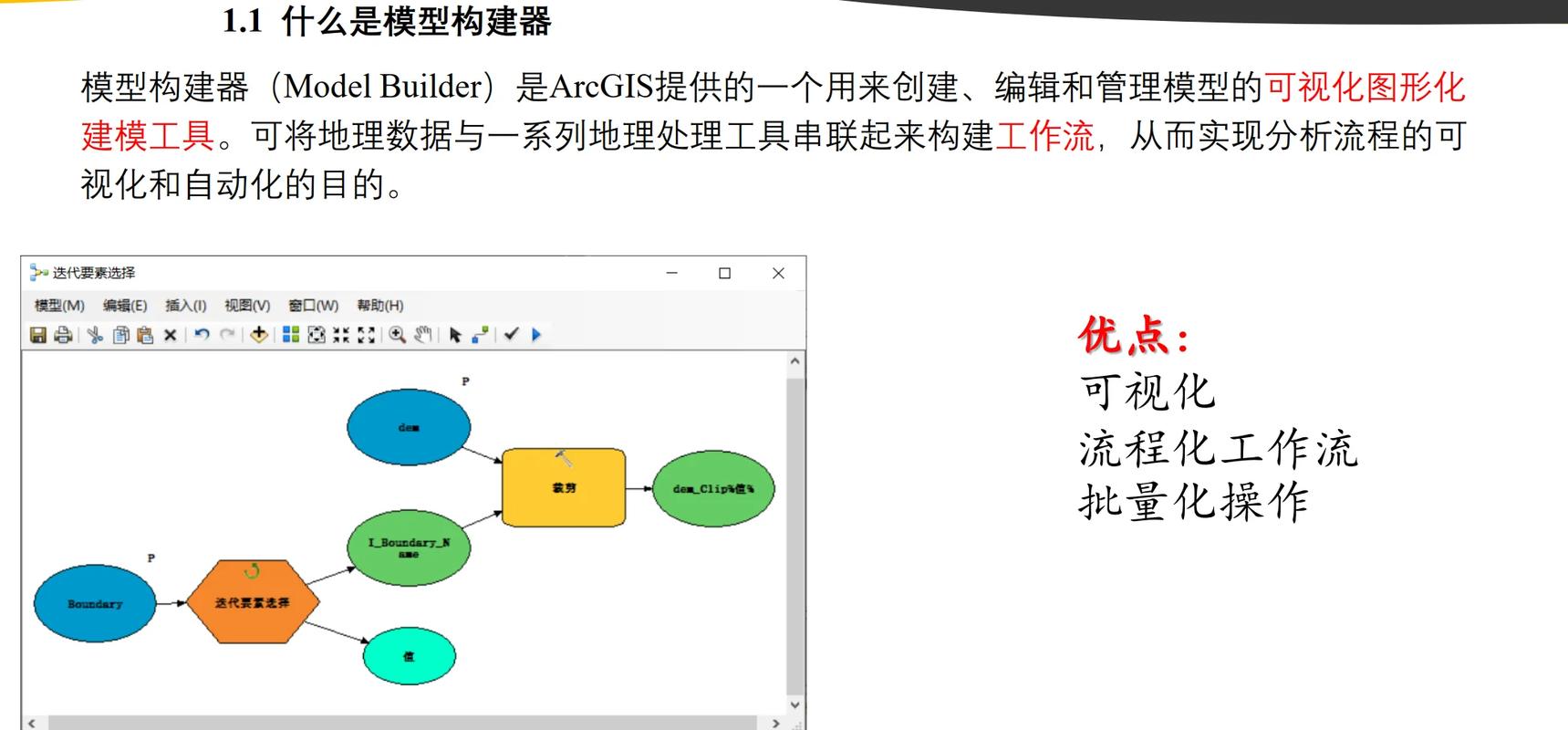This screenshot has width=1568, height=730.
Task: Click the text 批量化操作
Action: click(1194, 502)
